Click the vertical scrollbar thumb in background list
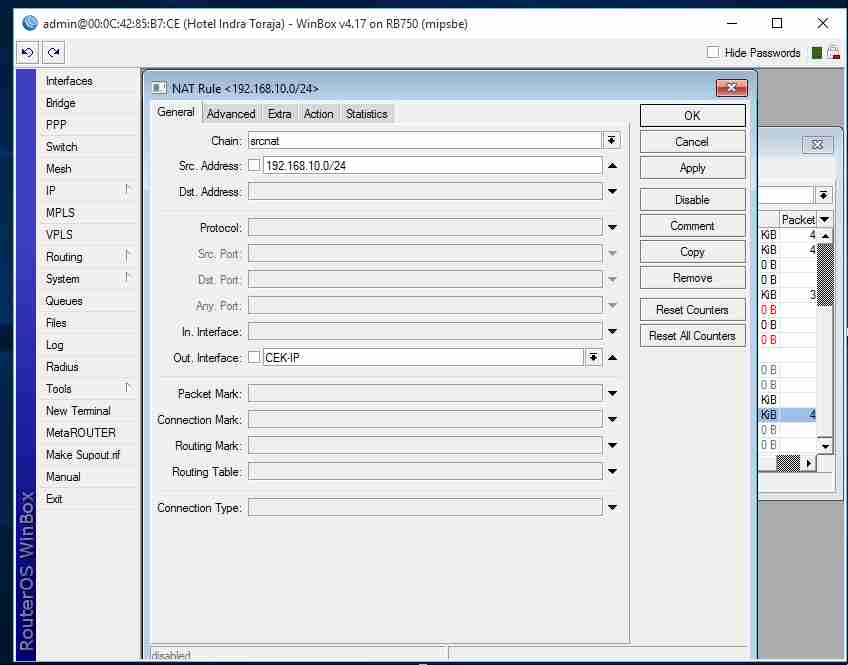The width and height of the screenshot is (848, 665). [824, 275]
